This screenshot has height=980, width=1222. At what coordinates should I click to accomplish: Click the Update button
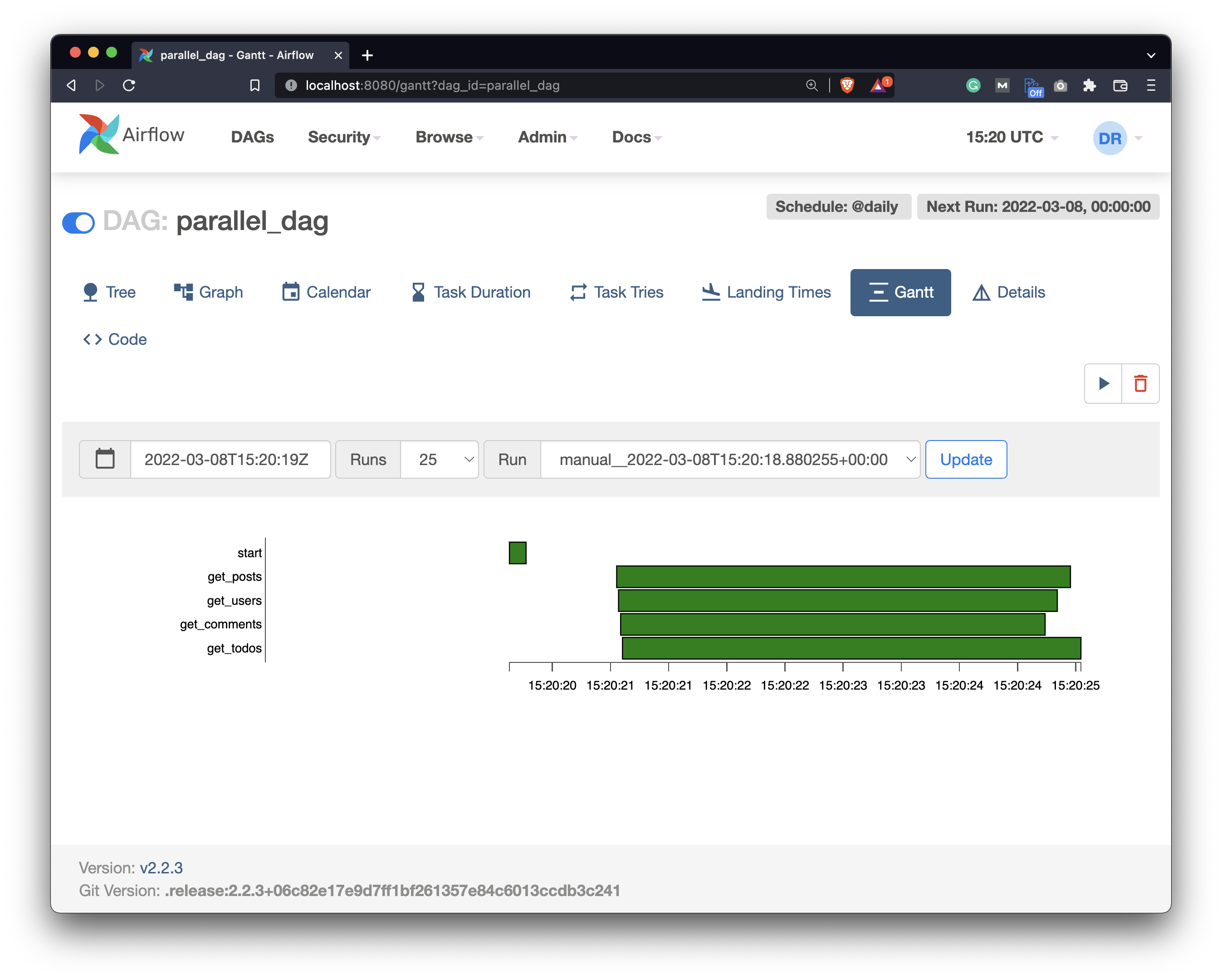pyautogui.click(x=965, y=459)
